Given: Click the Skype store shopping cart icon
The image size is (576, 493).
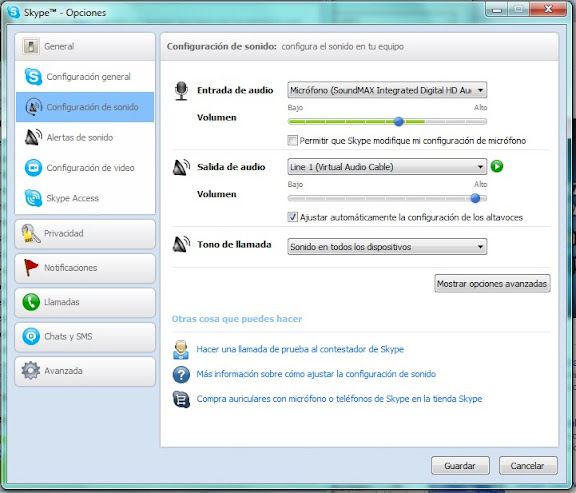Looking at the screenshot, I should pyautogui.click(x=181, y=399).
